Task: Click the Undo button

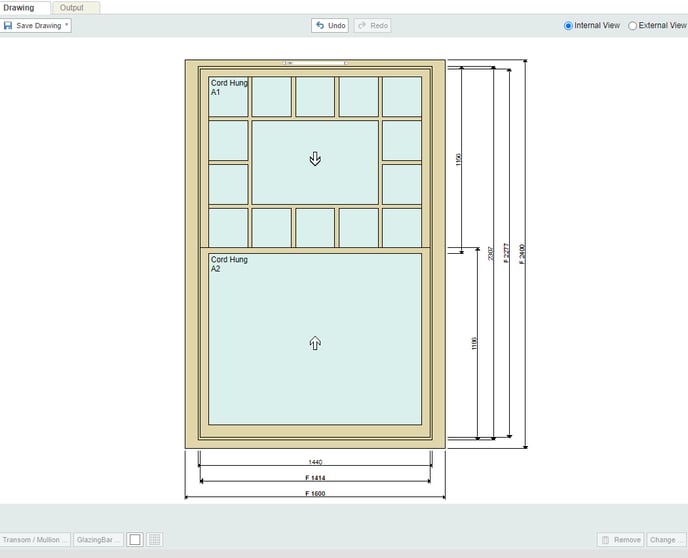Action: tap(330, 25)
